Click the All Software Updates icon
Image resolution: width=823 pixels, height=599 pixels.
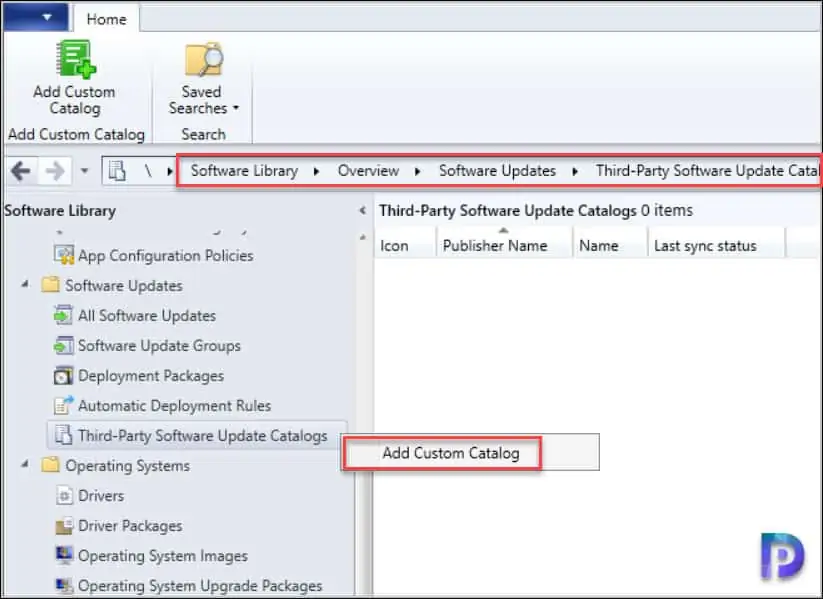tap(63, 315)
